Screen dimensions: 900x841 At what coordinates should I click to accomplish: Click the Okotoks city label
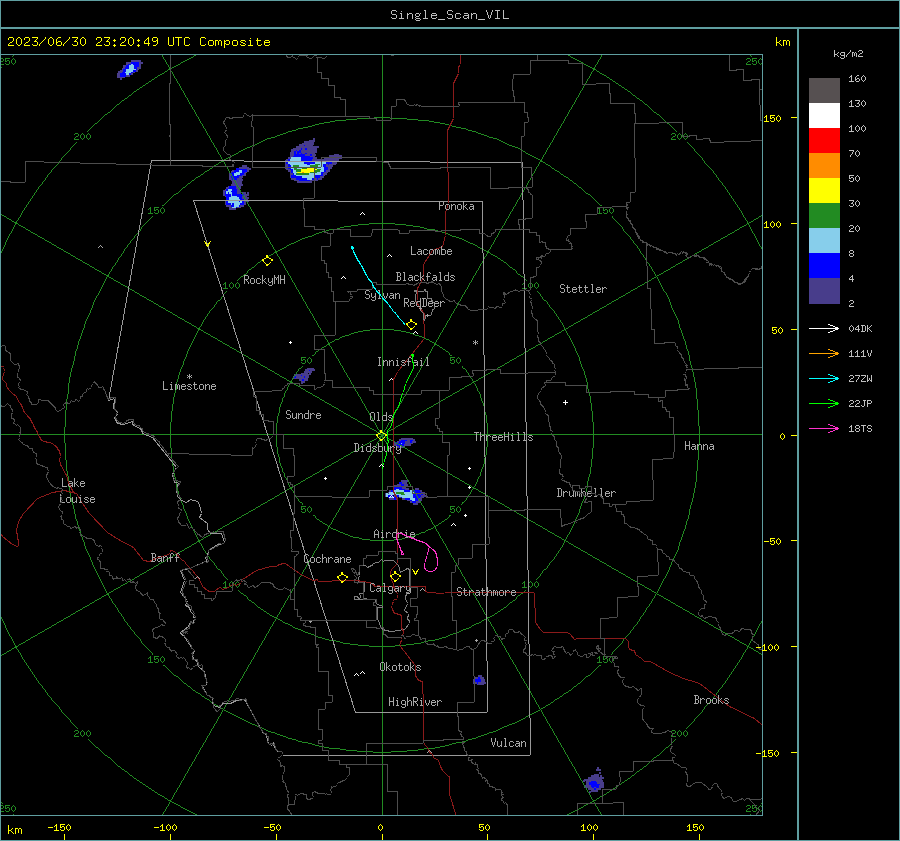(x=400, y=667)
